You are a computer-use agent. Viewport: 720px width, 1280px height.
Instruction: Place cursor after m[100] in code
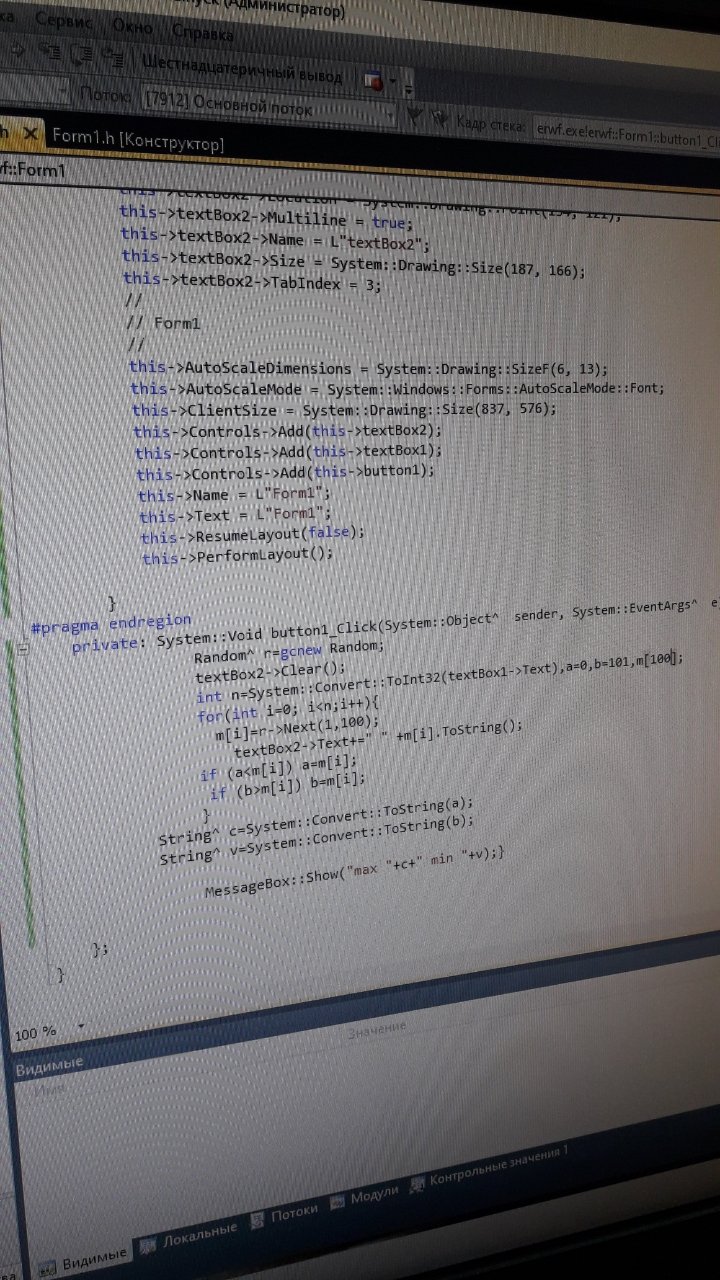(x=678, y=658)
